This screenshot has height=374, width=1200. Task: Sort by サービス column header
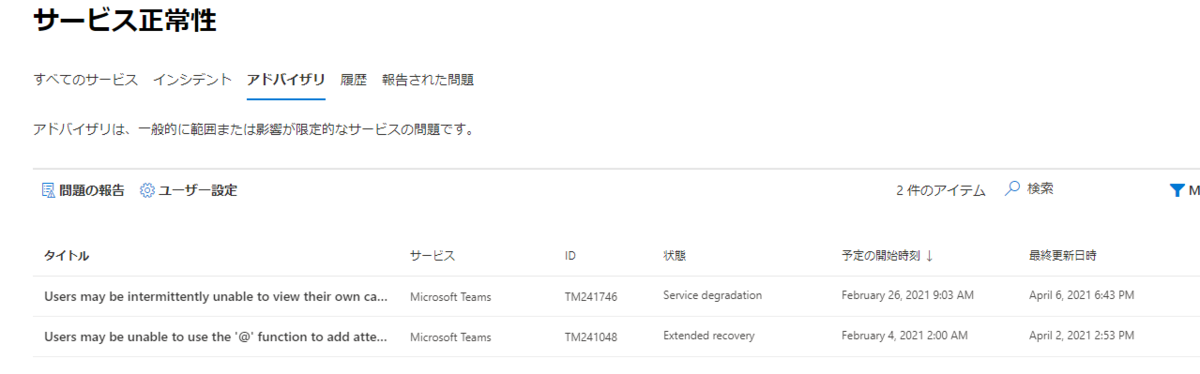coord(432,256)
